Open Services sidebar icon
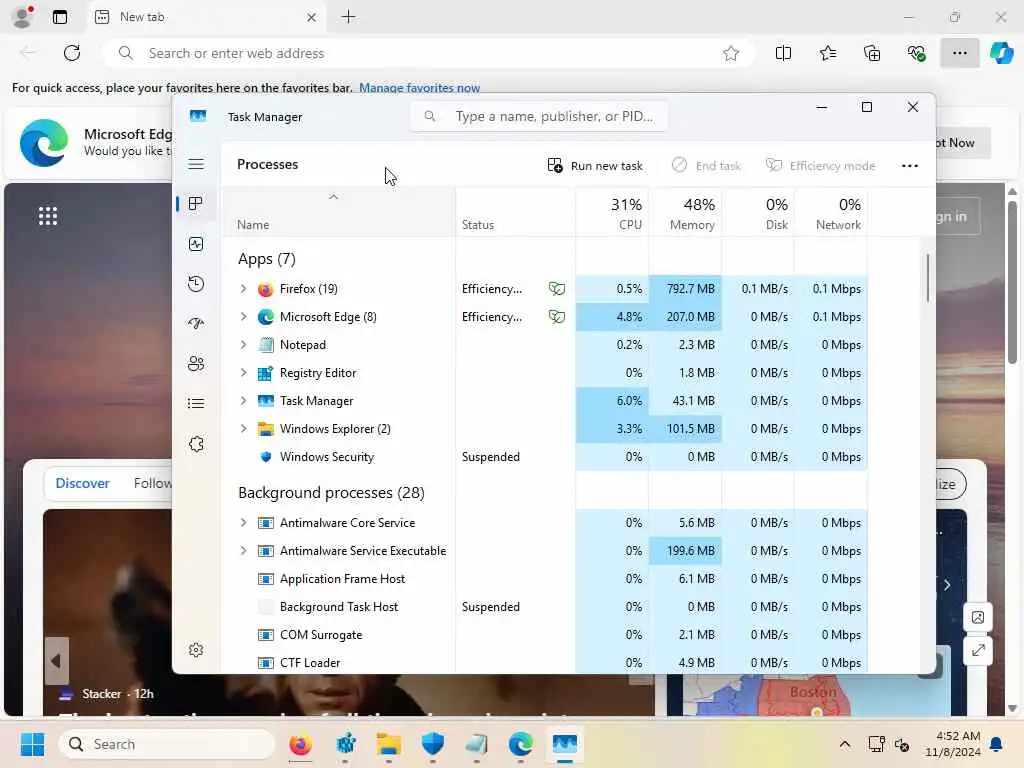This screenshot has height=768, width=1024. tap(196, 444)
